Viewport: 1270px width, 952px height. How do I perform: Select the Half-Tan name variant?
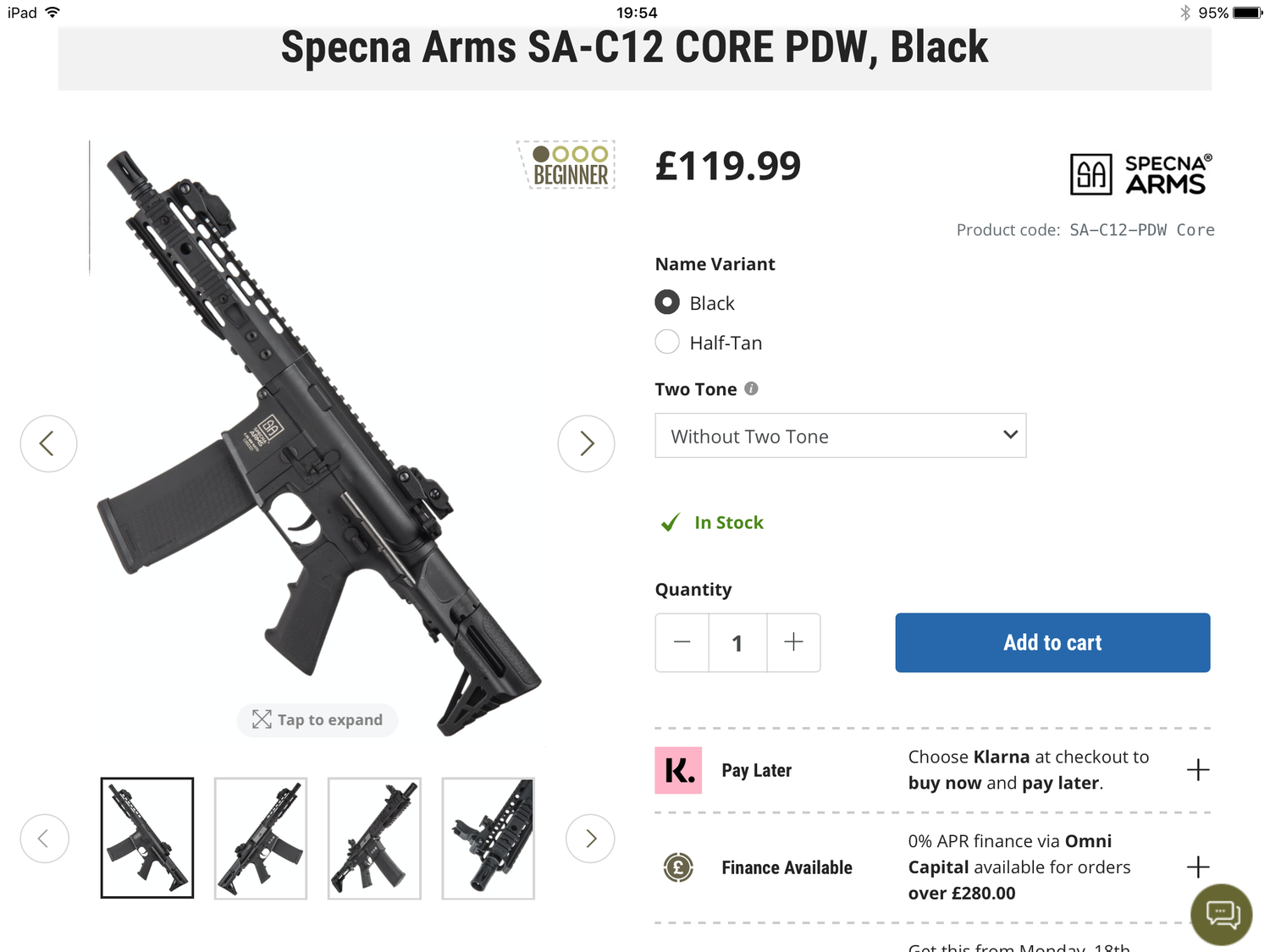(667, 342)
